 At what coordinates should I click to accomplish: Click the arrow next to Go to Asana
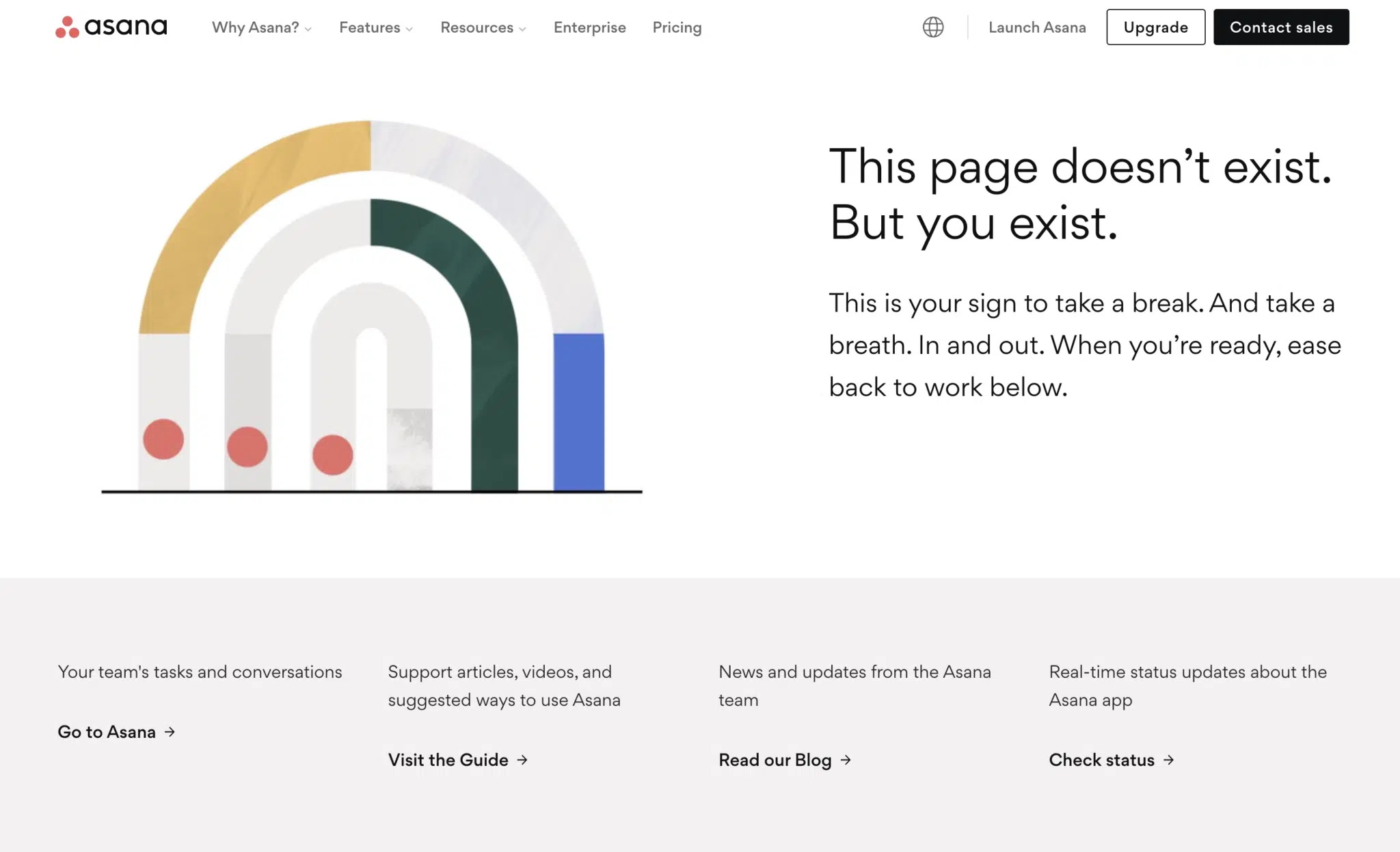(170, 732)
